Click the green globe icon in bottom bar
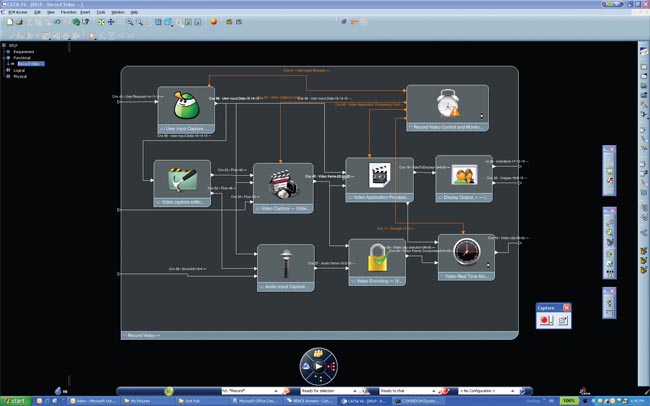Screen dimensions: 650x406 [x=169, y=391]
